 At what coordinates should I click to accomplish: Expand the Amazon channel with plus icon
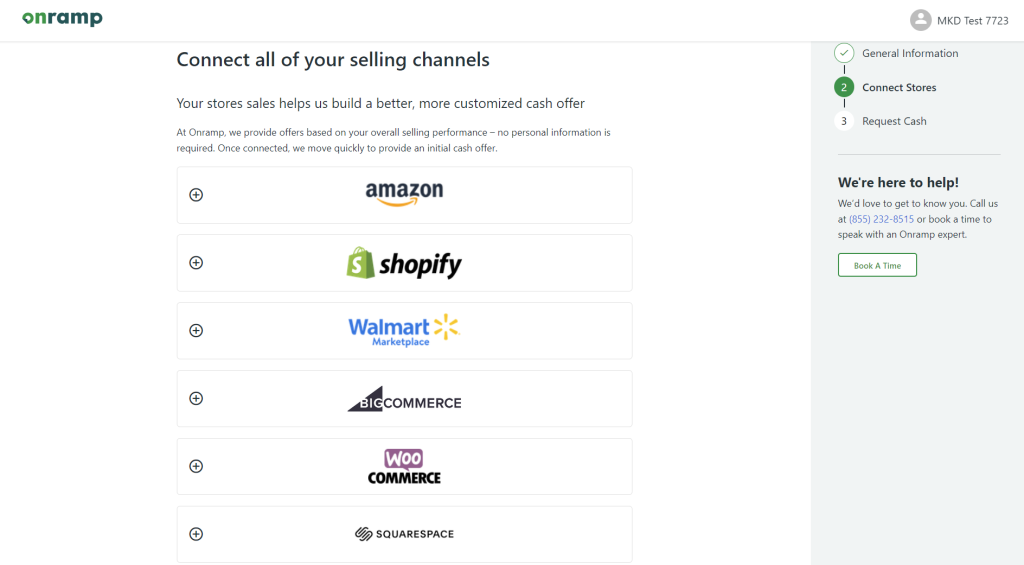pos(196,195)
